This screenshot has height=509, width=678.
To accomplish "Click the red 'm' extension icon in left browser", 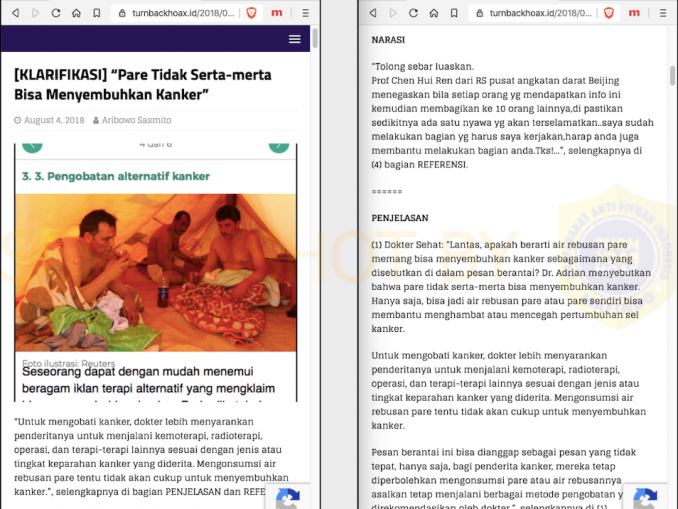I will coord(277,13).
